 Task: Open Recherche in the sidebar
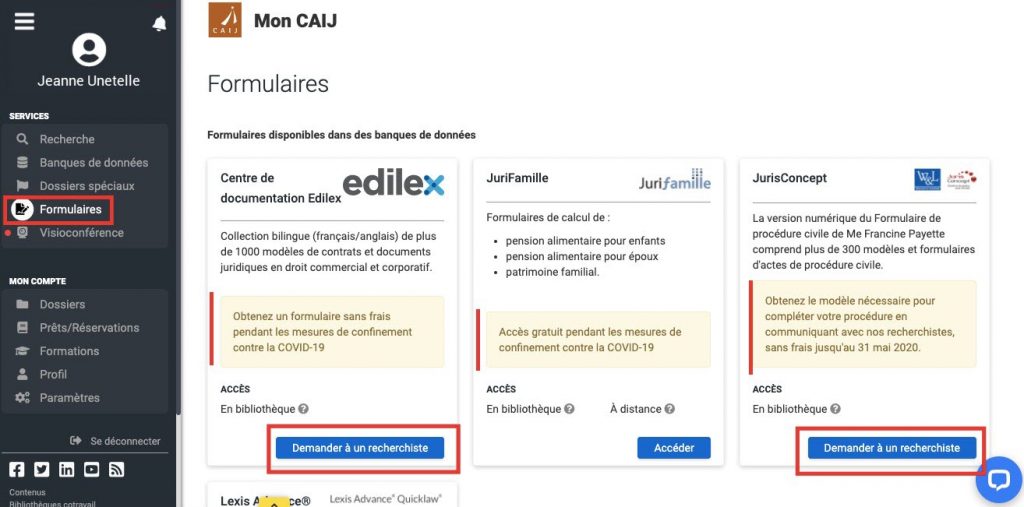67,139
